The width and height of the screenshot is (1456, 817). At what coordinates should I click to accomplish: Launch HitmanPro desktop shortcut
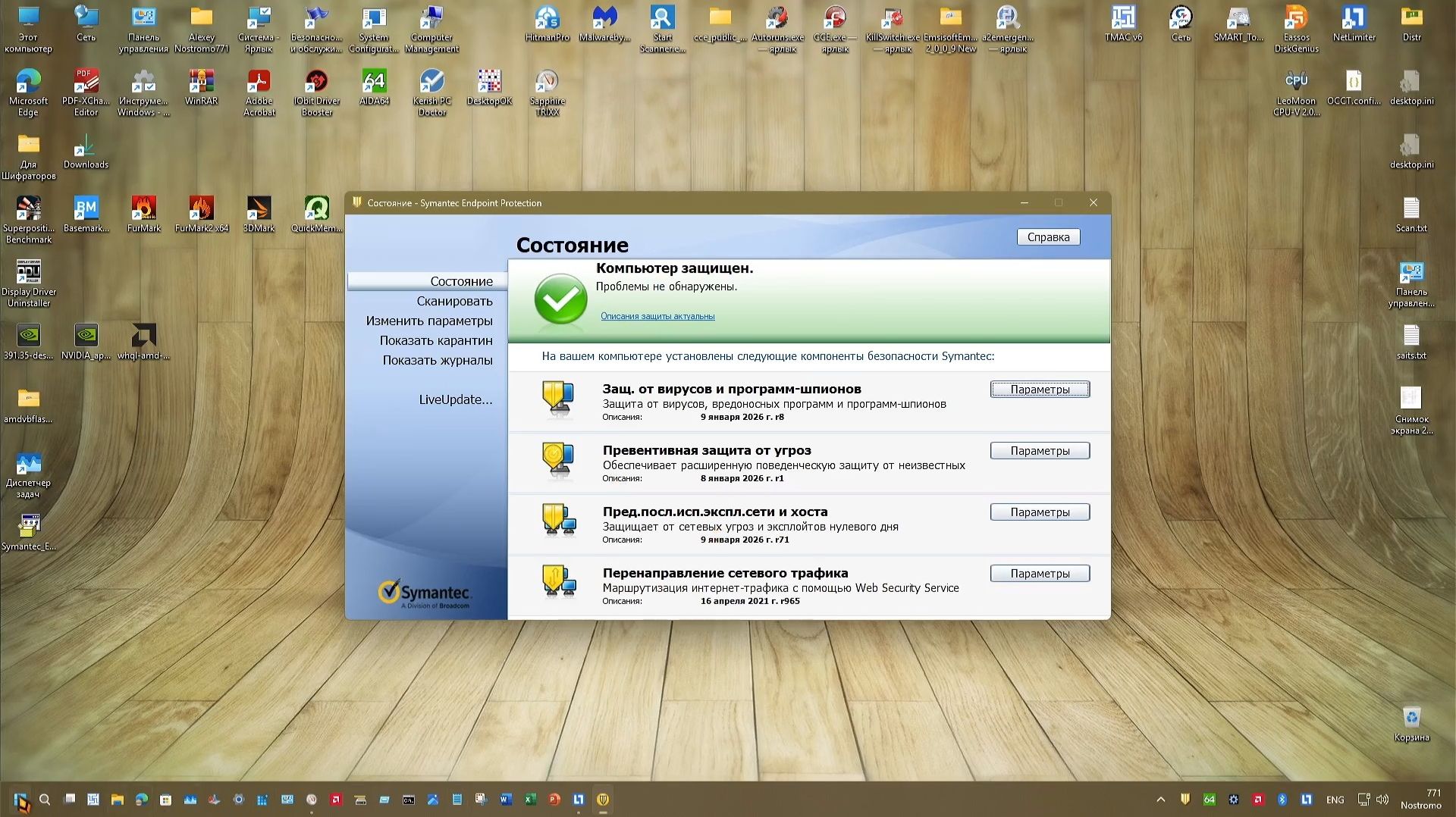pos(547,18)
